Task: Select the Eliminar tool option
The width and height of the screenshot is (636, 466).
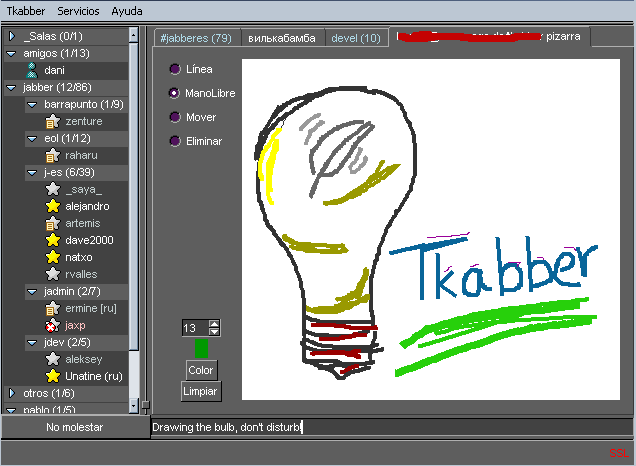Action: (175, 141)
